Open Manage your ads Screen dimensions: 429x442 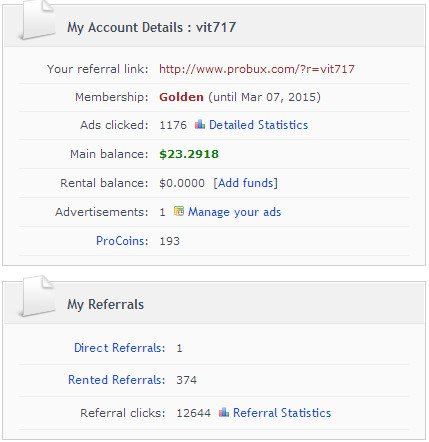[x=234, y=212]
